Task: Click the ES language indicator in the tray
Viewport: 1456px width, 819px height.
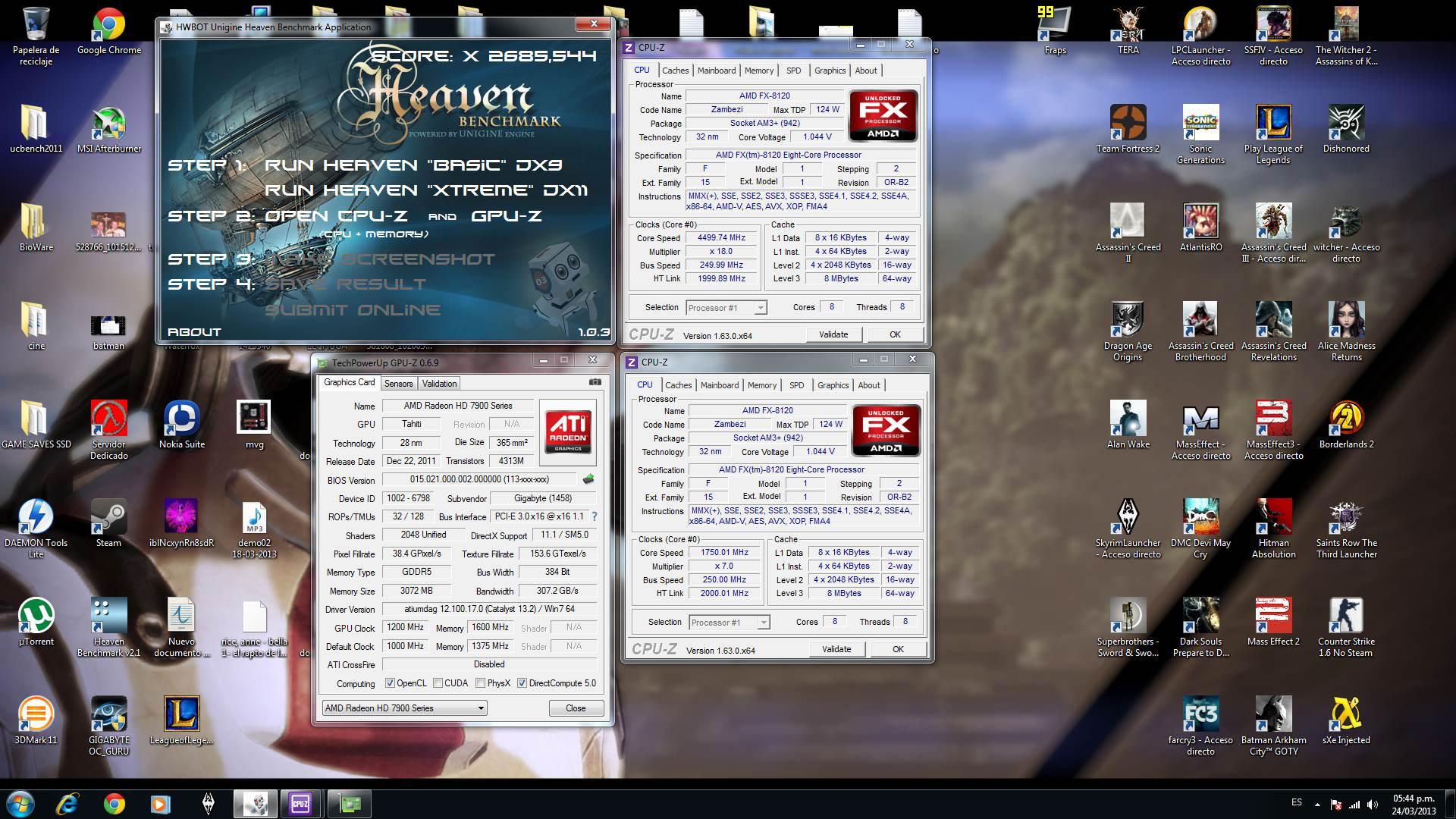Action: [x=1296, y=802]
